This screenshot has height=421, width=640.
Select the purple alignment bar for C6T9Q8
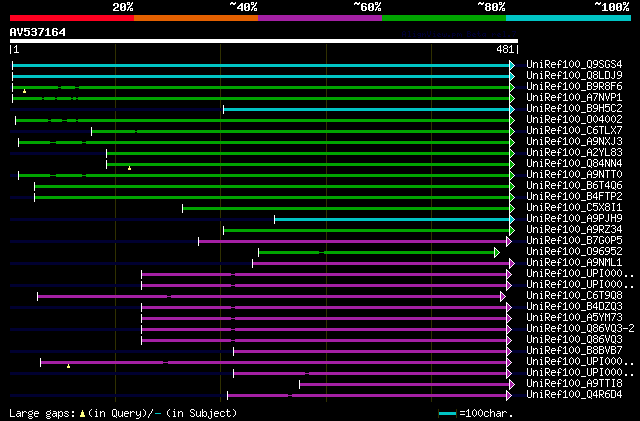[x=269, y=297]
